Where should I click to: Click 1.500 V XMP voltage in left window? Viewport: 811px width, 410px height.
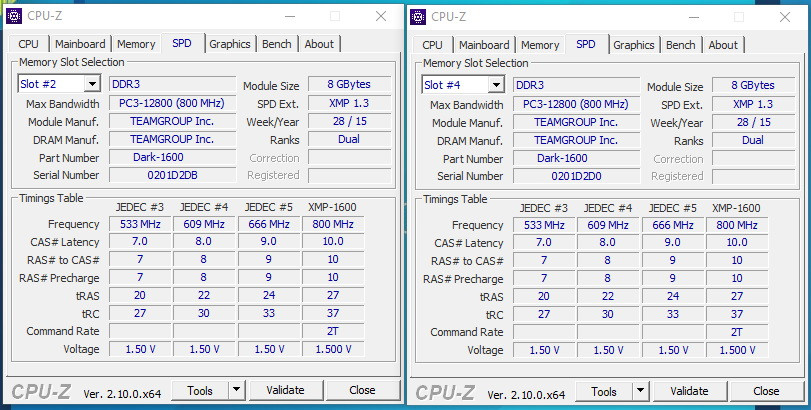pos(333,349)
